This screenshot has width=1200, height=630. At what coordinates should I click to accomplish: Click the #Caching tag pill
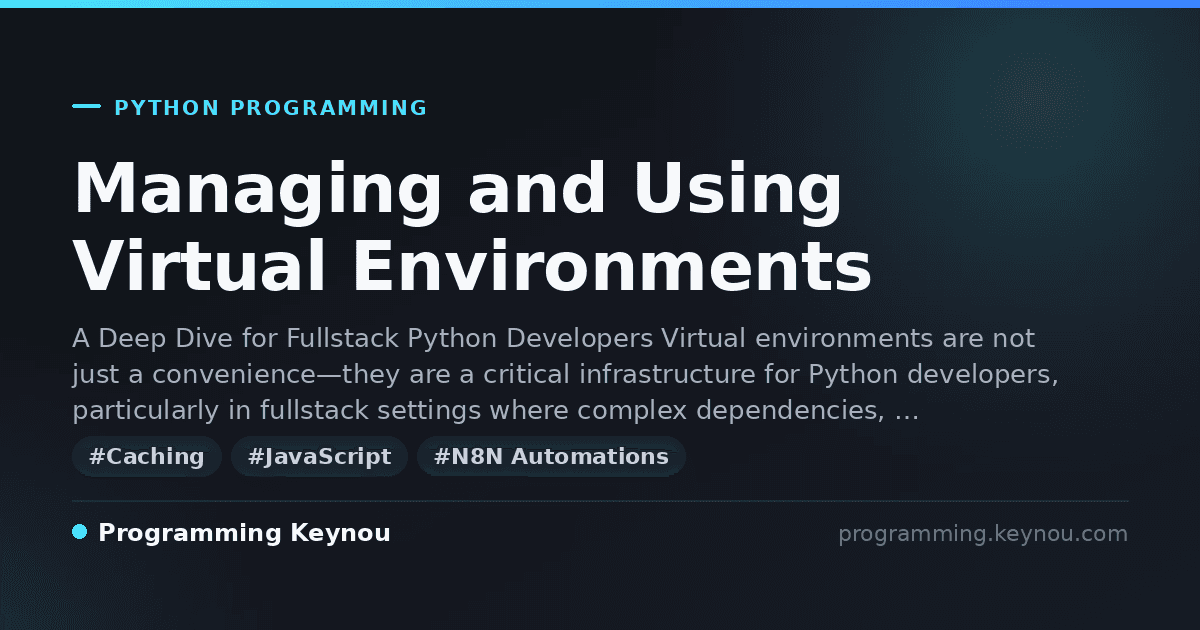[x=147, y=457]
